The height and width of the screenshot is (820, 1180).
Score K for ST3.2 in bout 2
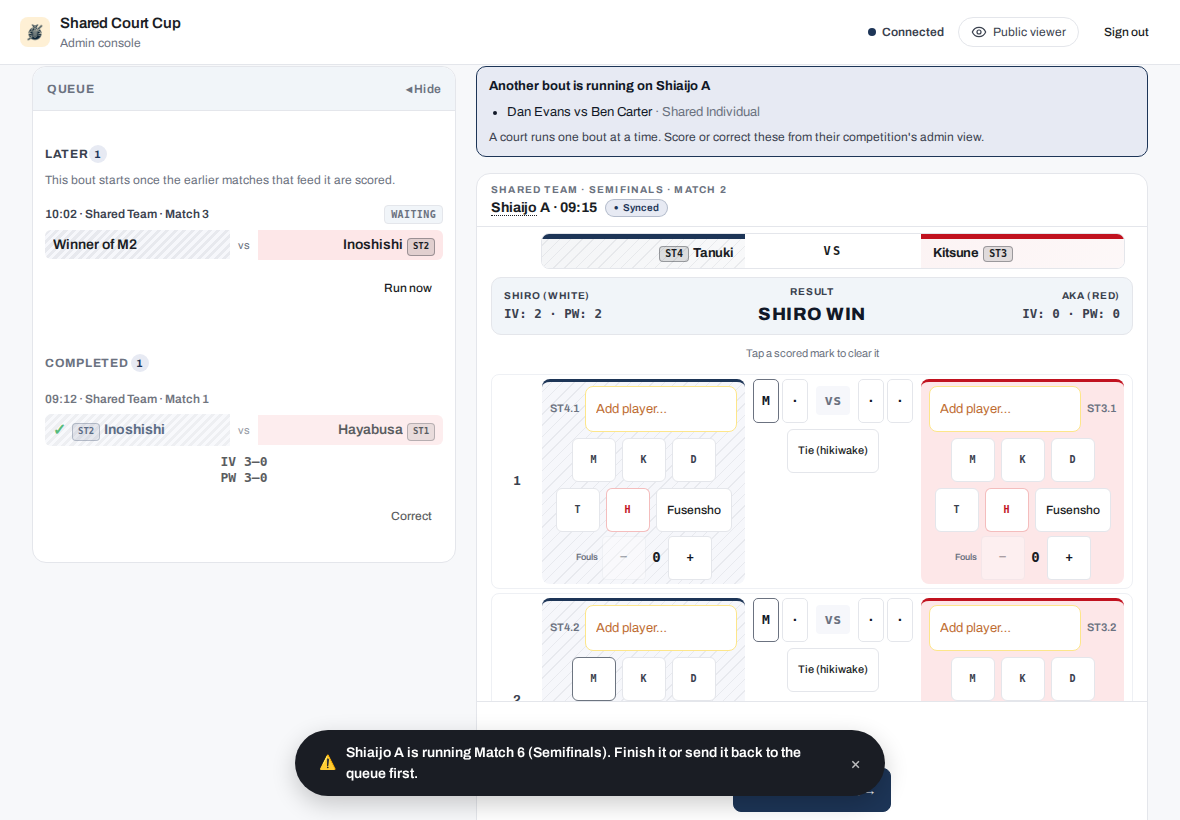click(1023, 679)
